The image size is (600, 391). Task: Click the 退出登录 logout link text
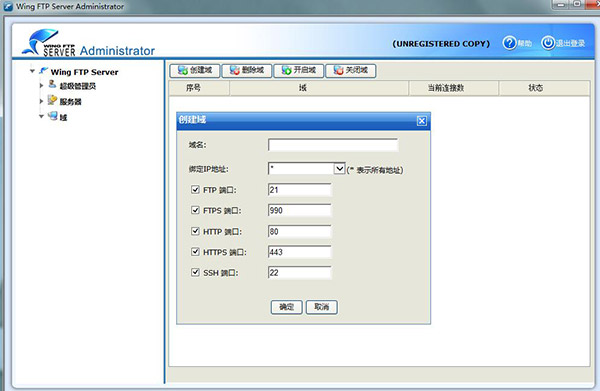[x=571, y=44]
